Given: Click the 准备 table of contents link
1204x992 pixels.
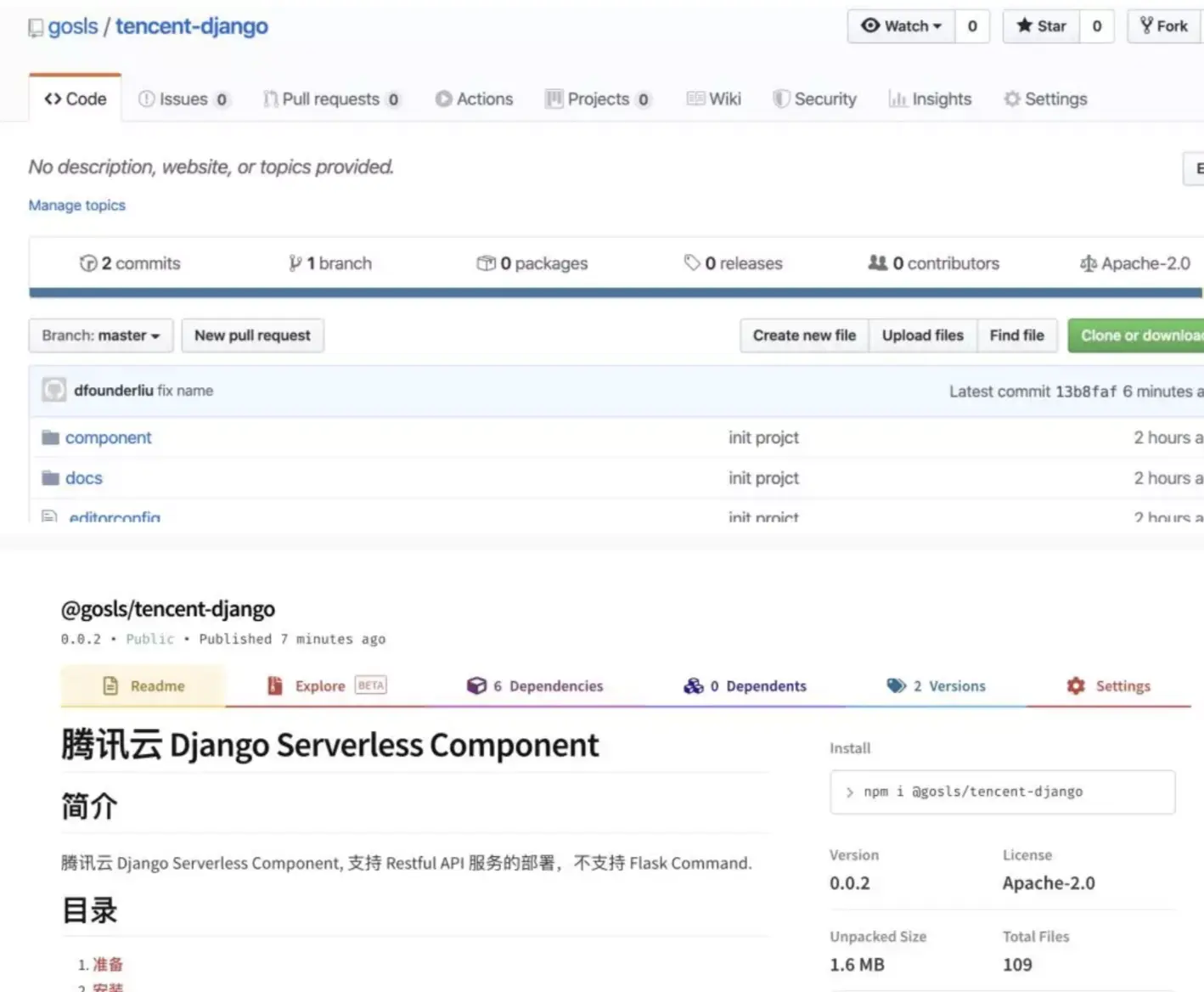Looking at the screenshot, I should coord(108,964).
